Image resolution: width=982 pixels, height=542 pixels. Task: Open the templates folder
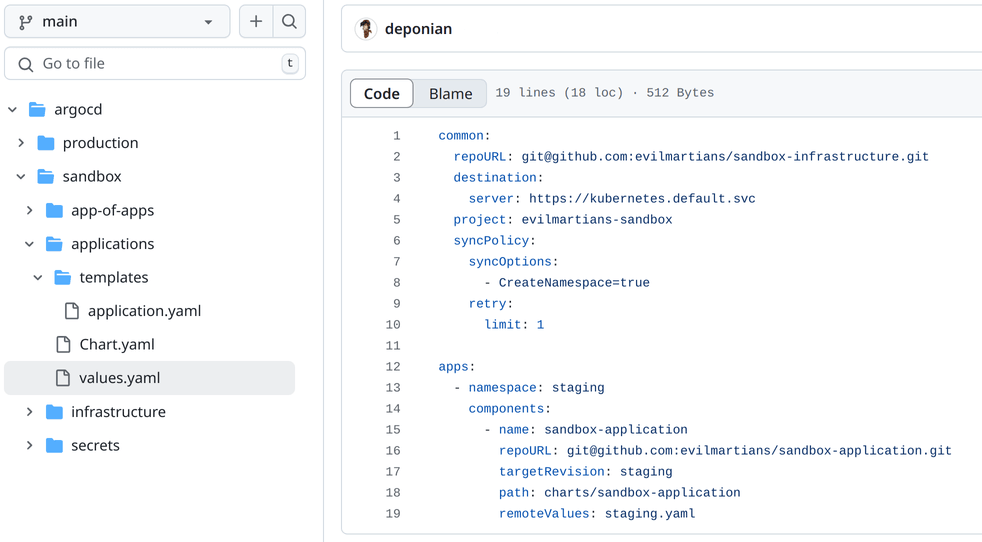(114, 278)
